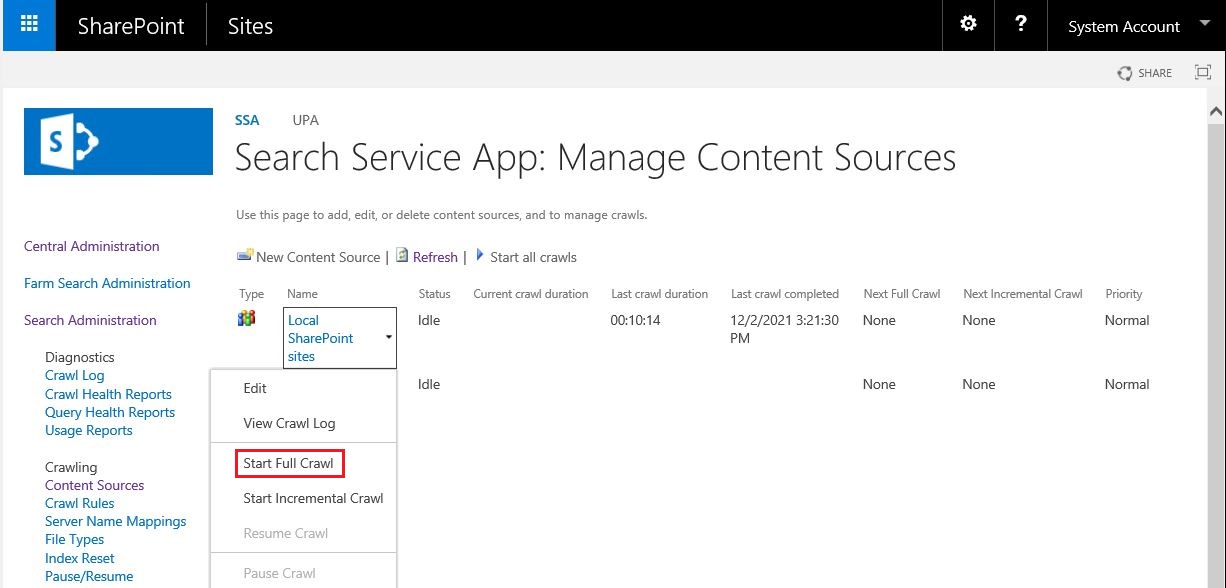The width and height of the screenshot is (1226, 588).
Task: Click the Local SharePoint sites name link
Action: (320, 338)
